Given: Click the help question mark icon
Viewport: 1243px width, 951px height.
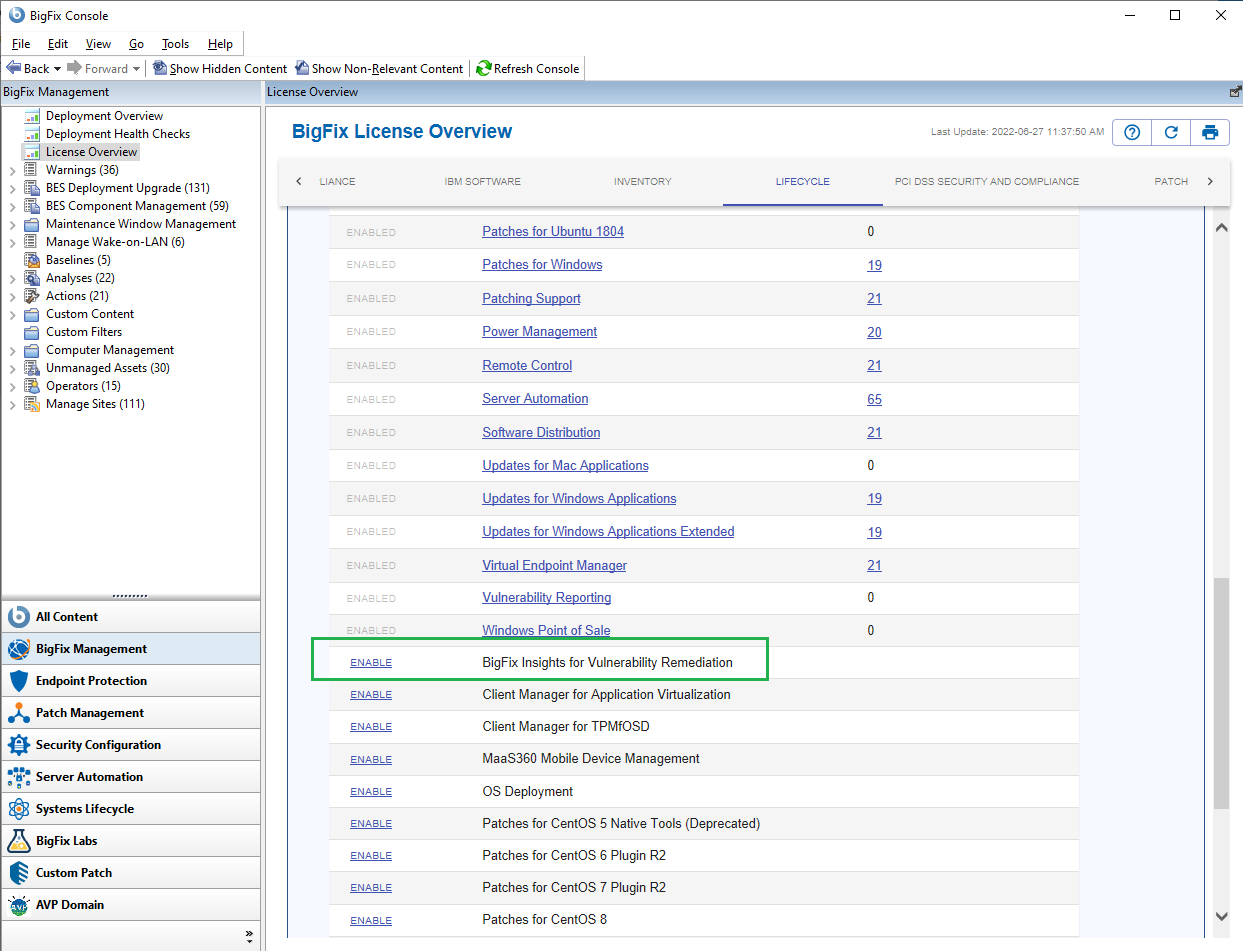Looking at the screenshot, I should click(1132, 132).
